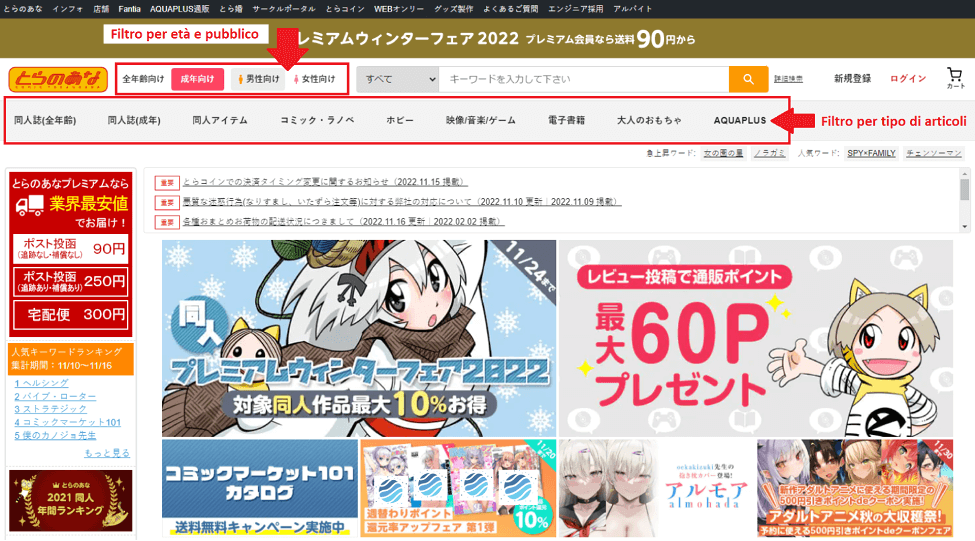Open the 映像/音楽/ゲーム category tab
The height and width of the screenshot is (541, 975).
481,120
